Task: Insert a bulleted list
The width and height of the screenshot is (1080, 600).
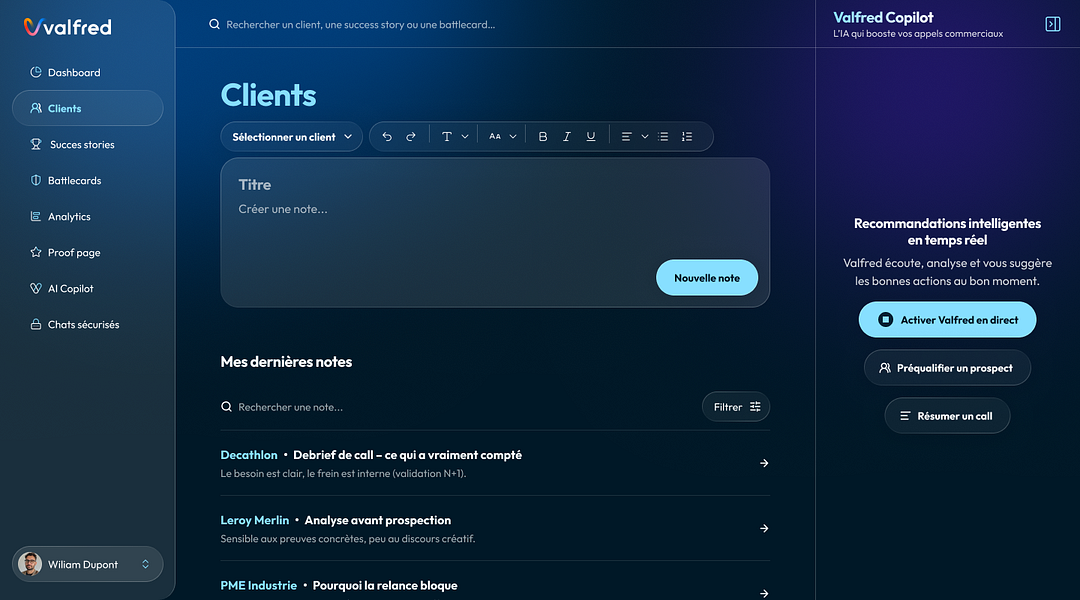Action: [x=663, y=136]
